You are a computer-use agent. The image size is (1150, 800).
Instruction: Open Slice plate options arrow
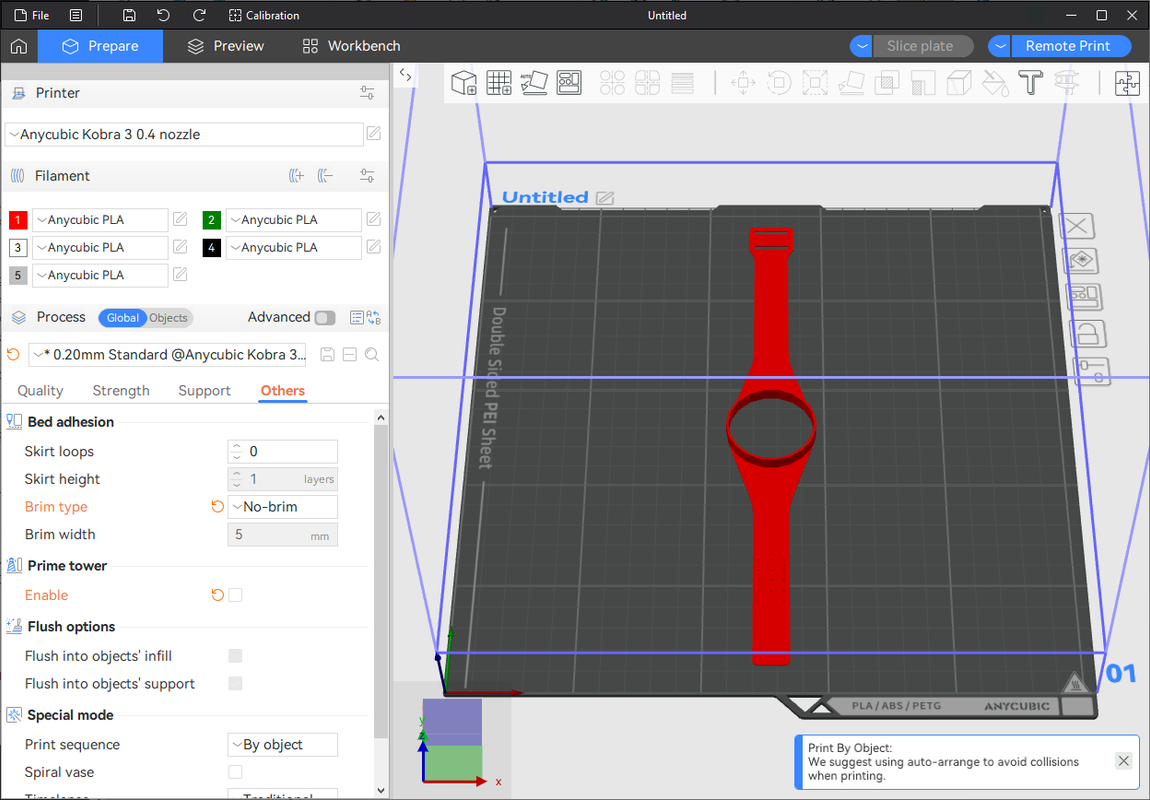[x=862, y=46]
